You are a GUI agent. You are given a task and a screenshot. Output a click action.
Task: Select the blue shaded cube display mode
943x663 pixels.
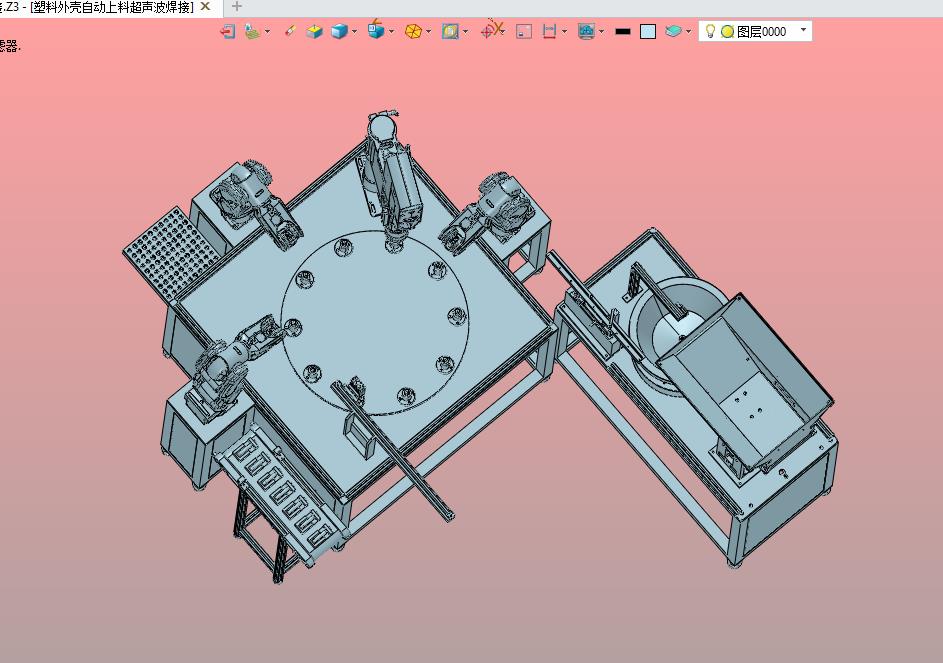(340, 31)
